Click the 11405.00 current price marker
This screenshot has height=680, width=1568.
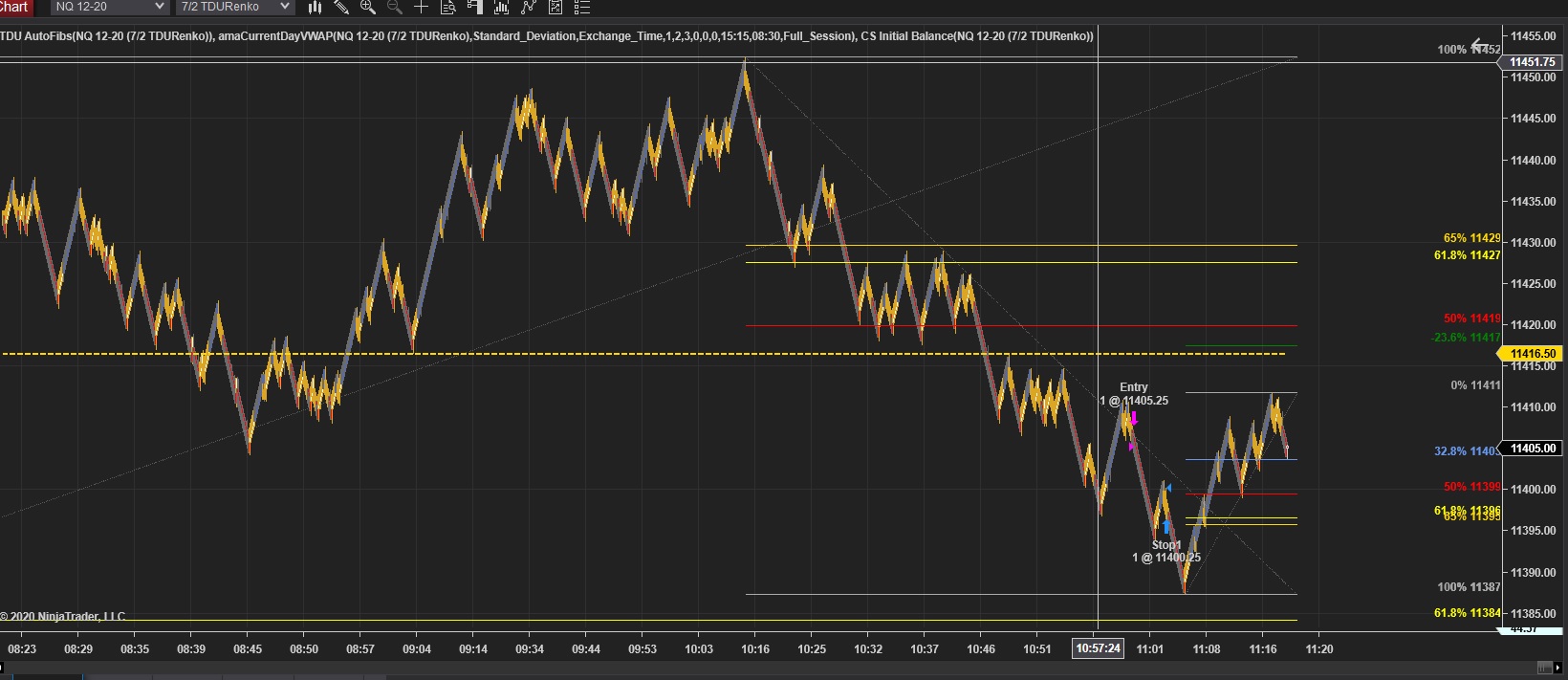tap(1531, 449)
